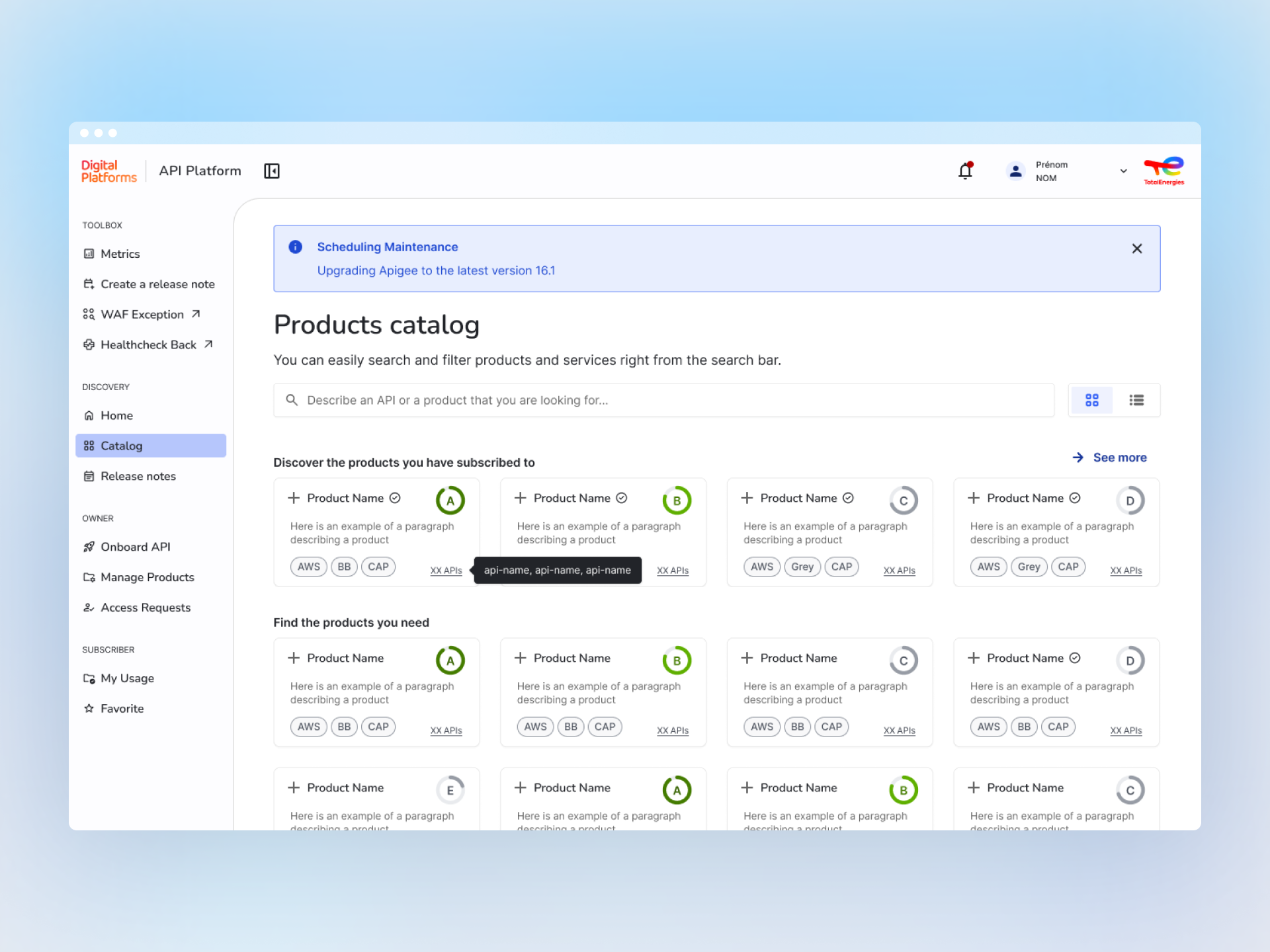Viewport: 1270px width, 952px height.
Task: Click AWS tag on subscribed grade A card
Action: 309,567
